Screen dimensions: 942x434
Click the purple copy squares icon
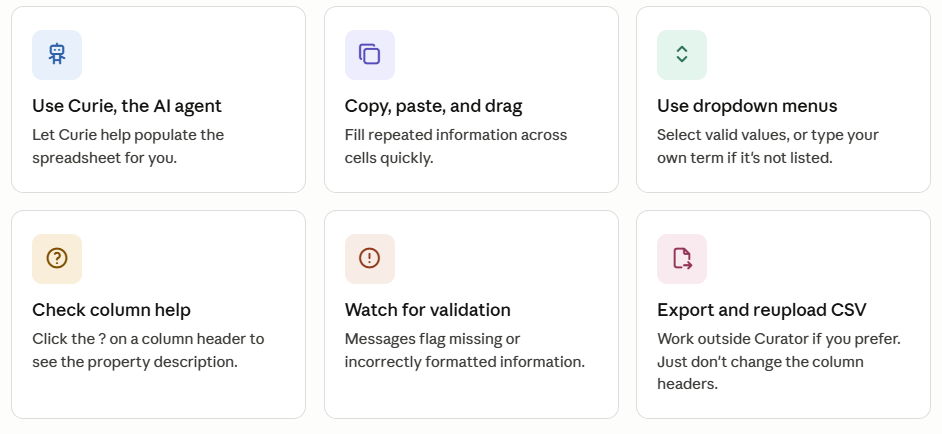(x=369, y=55)
